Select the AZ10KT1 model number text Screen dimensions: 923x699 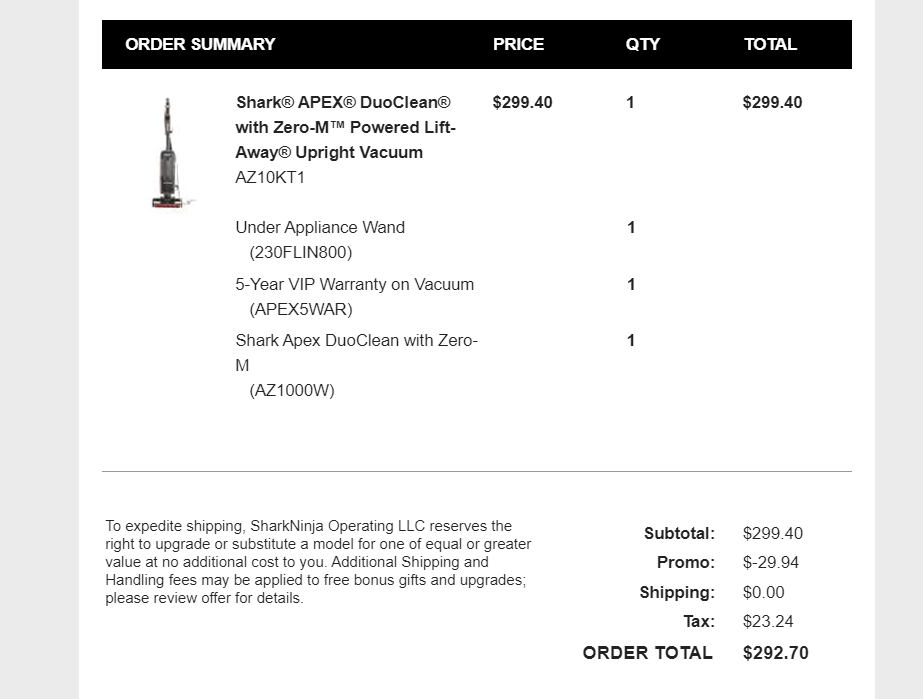pyautogui.click(x=270, y=178)
